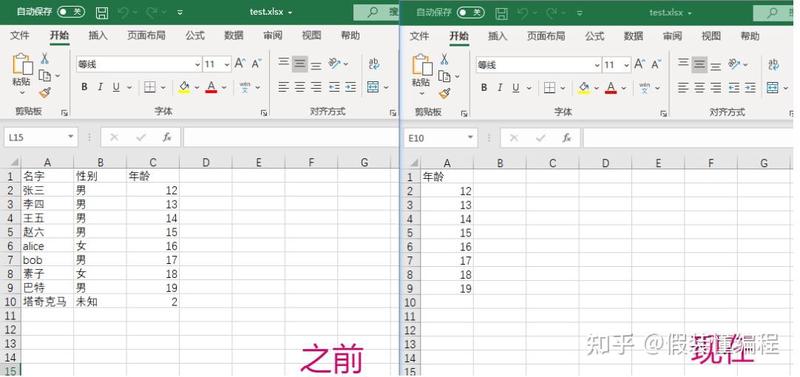Click column C header in the L15 window

pos(153,162)
